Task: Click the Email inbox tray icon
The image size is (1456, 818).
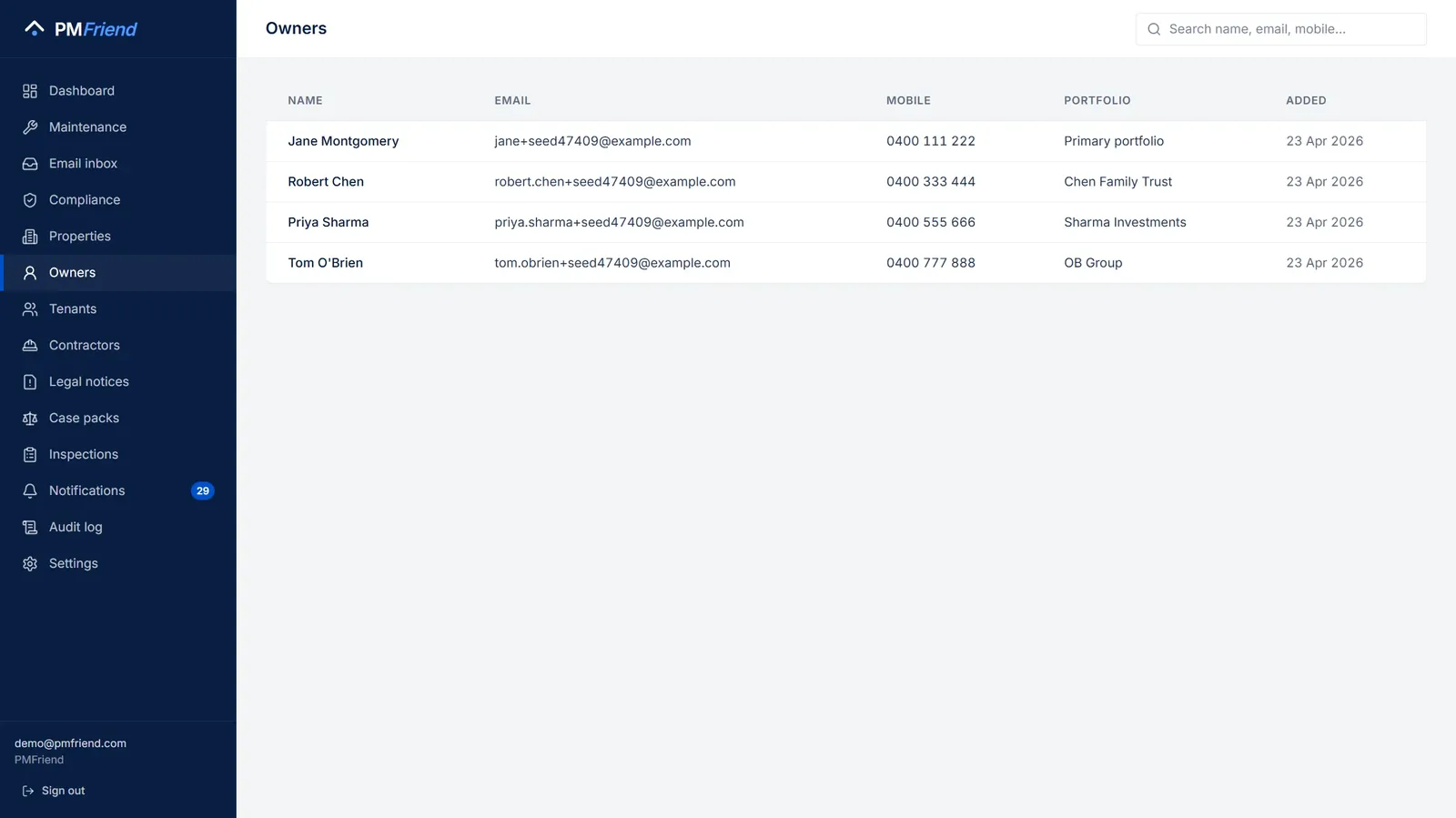Action: pyautogui.click(x=30, y=164)
